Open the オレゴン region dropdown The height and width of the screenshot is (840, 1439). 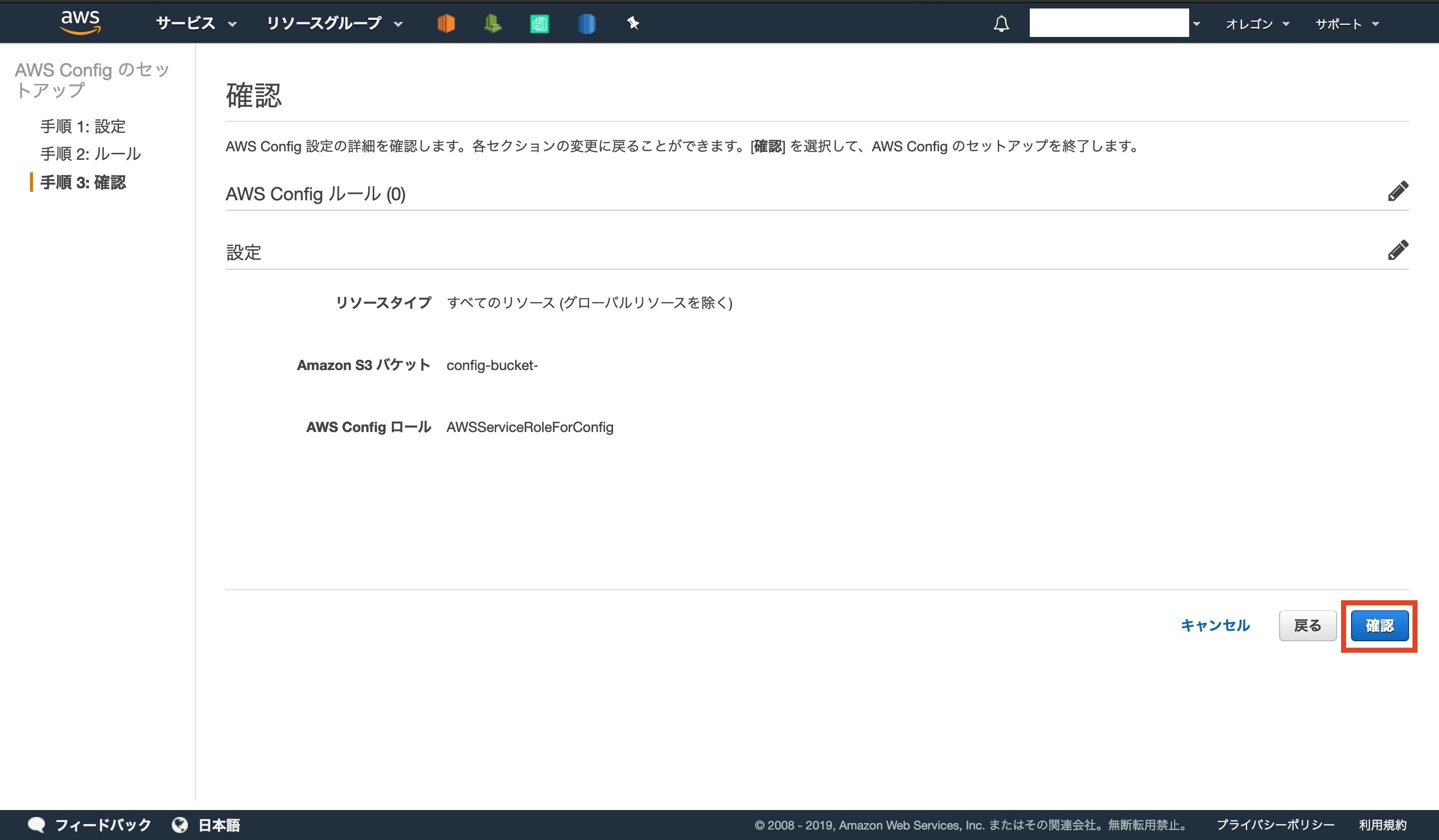1258,24
